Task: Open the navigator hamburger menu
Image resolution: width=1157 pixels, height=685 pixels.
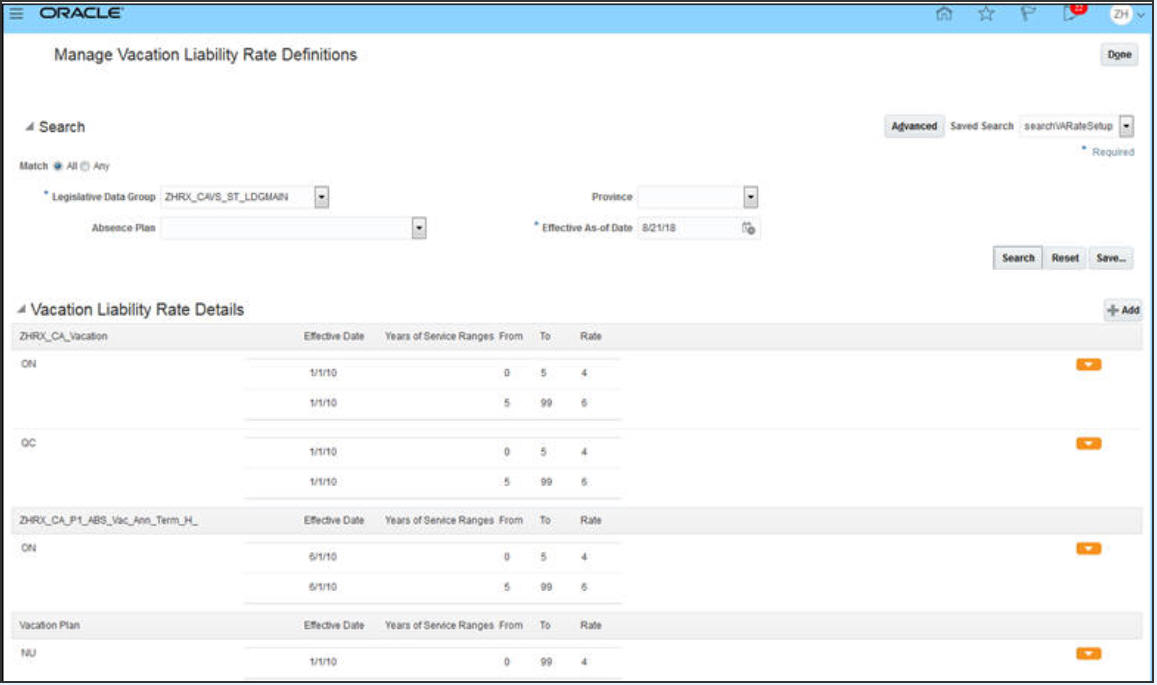Action: [16, 13]
